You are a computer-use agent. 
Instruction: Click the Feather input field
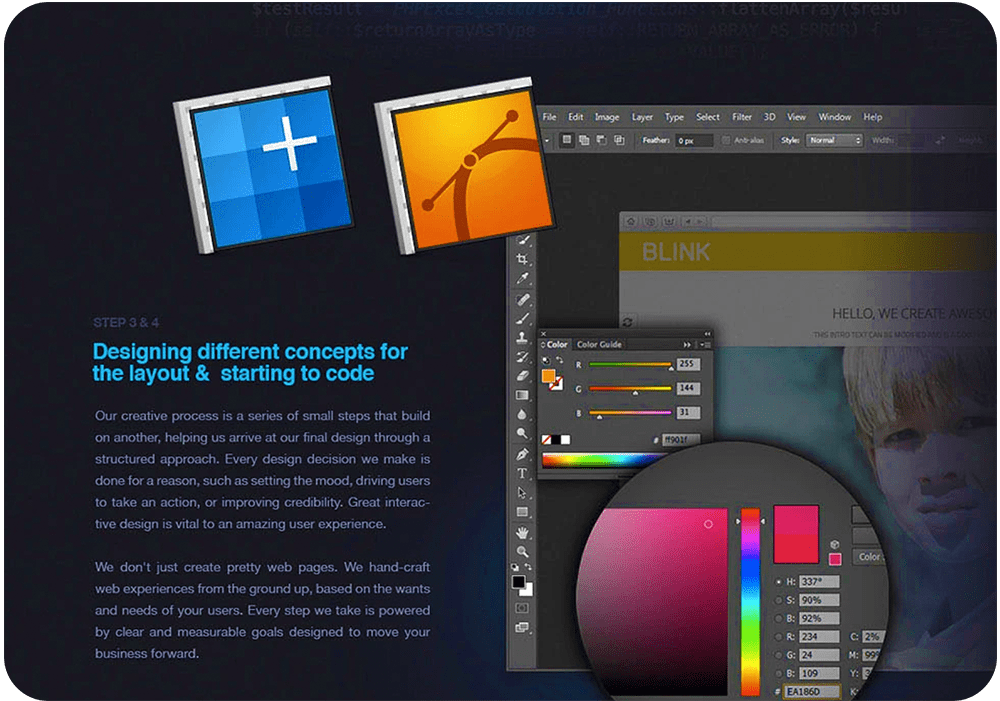(x=694, y=141)
